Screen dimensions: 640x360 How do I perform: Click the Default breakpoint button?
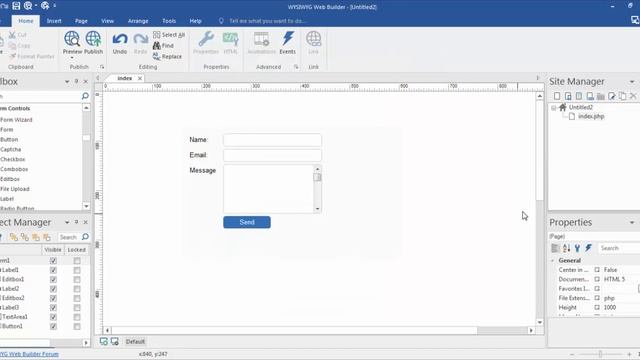(135, 342)
